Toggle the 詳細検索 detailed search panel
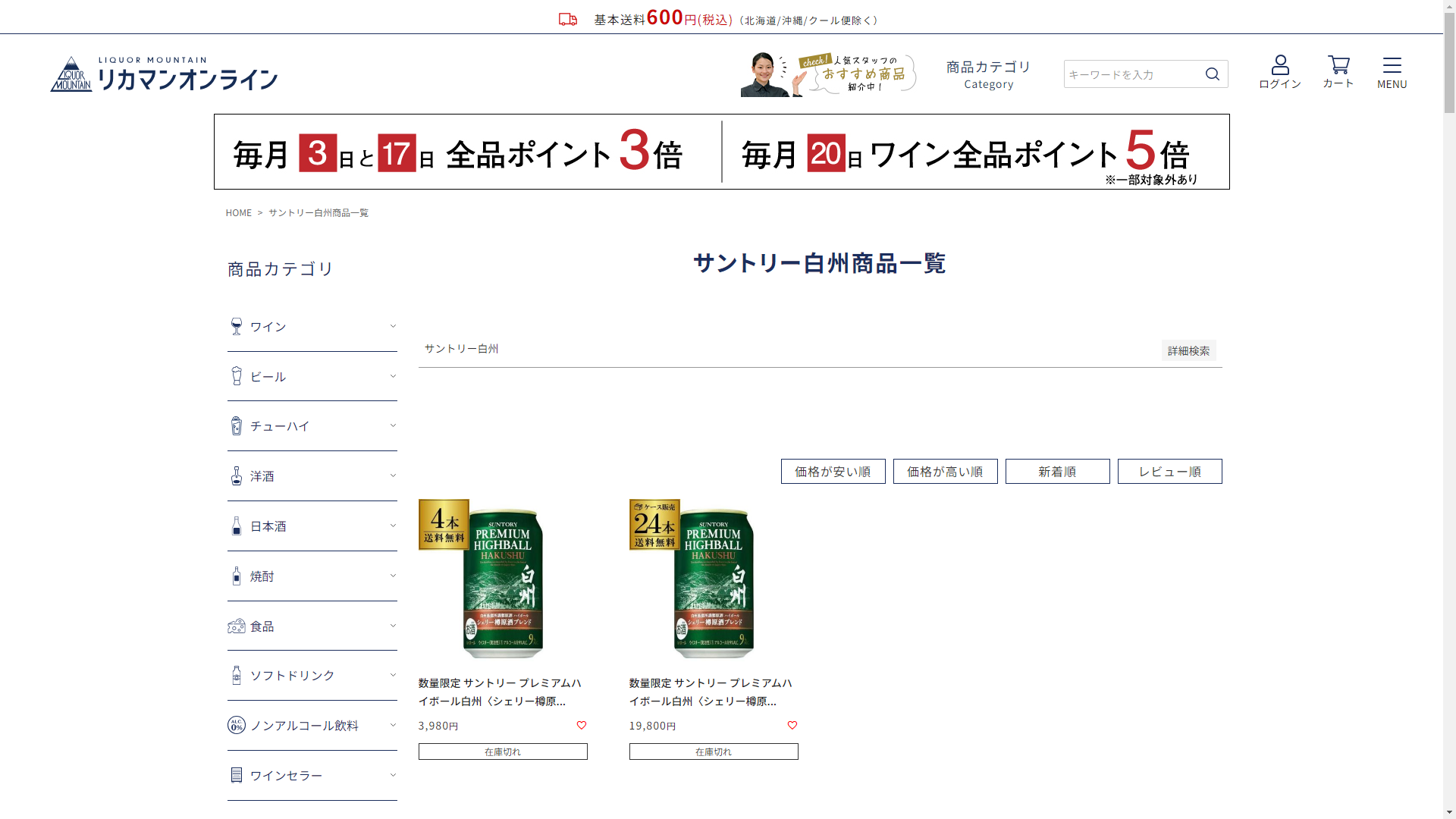 click(x=1188, y=350)
